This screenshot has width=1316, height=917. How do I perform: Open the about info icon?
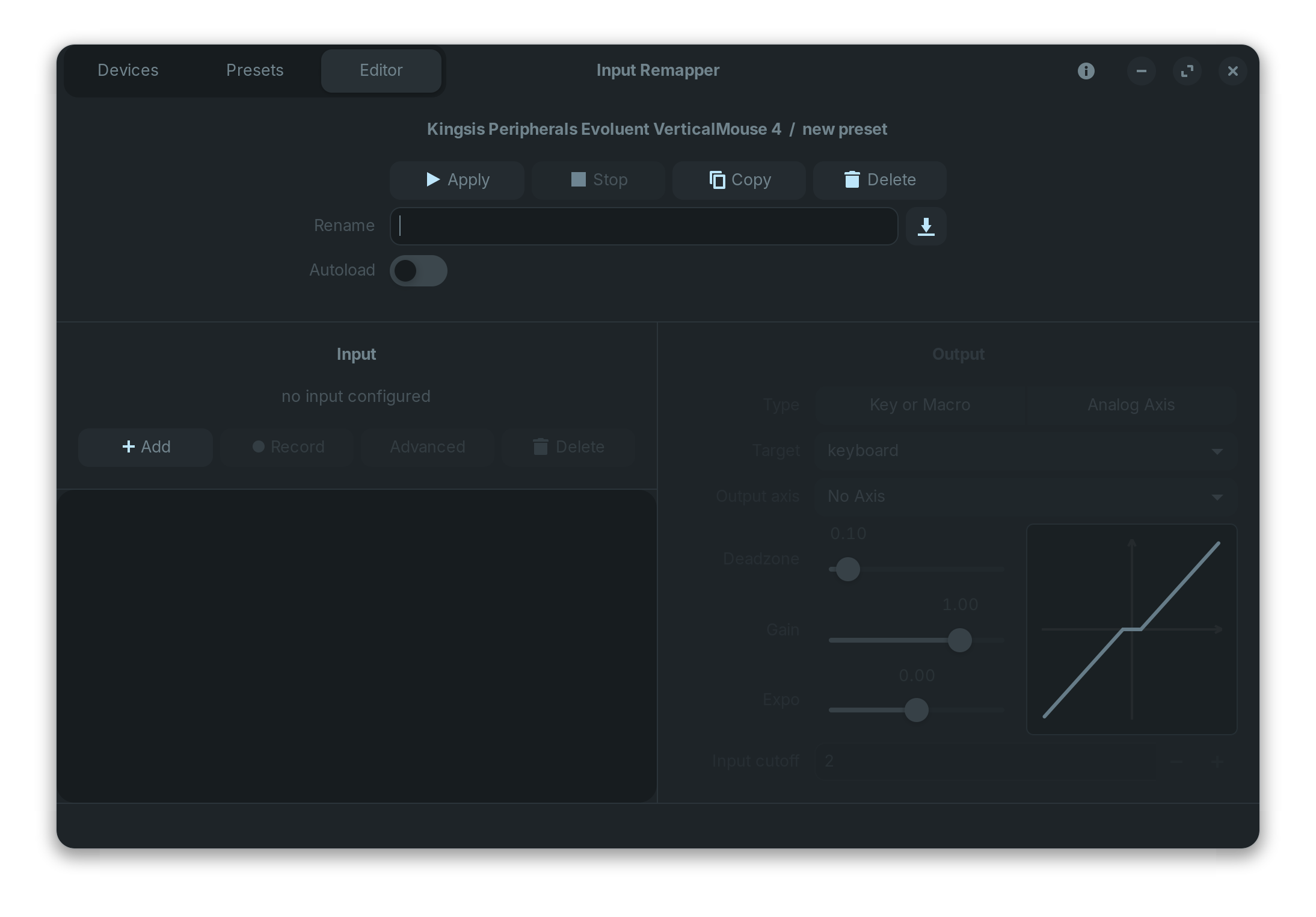(1086, 71)
